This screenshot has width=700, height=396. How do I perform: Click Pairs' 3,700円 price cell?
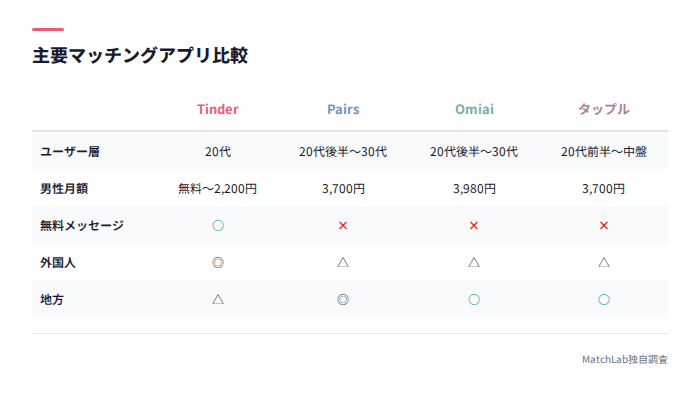pyautogui.click(x=343, y=189)
